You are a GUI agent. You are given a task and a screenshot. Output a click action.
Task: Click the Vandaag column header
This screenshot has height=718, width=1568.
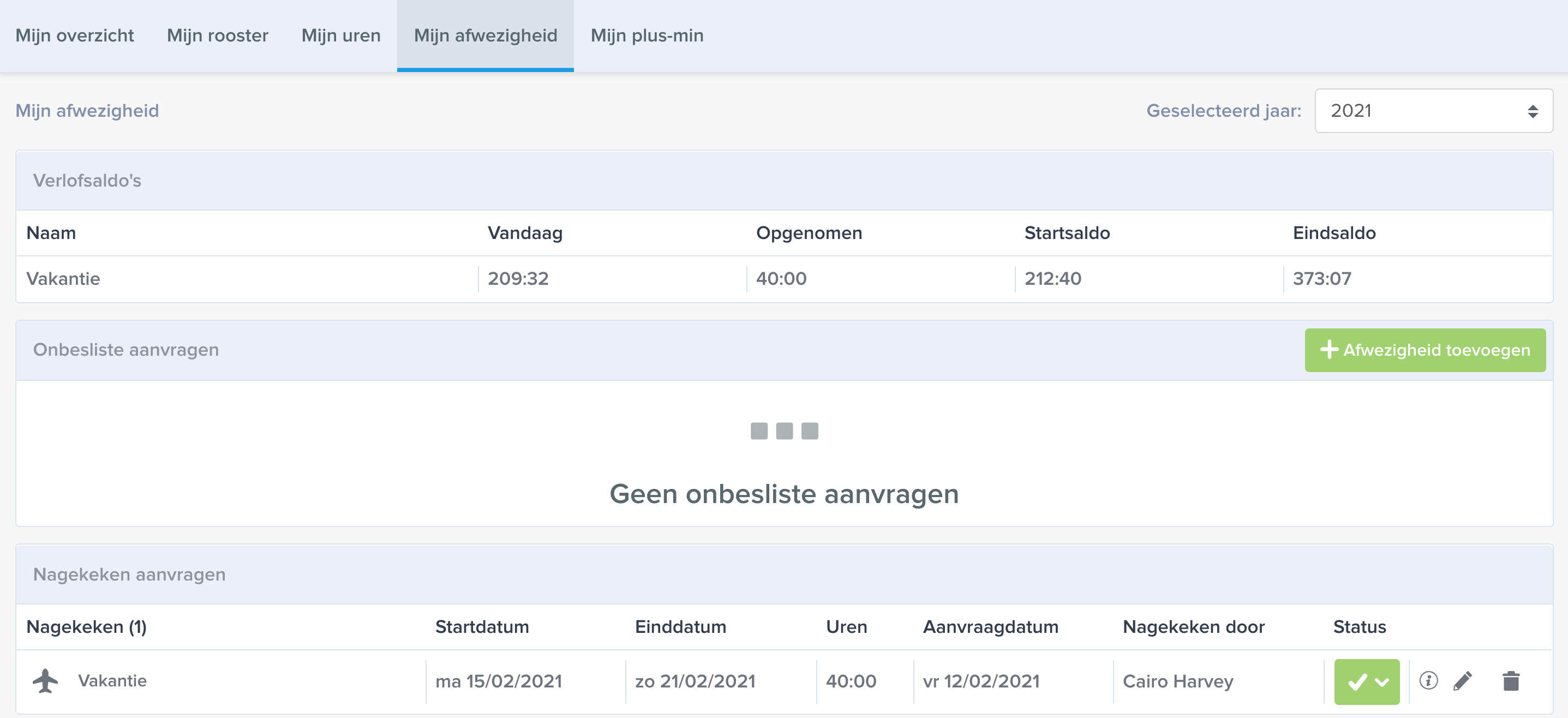[x=525, y=232]
